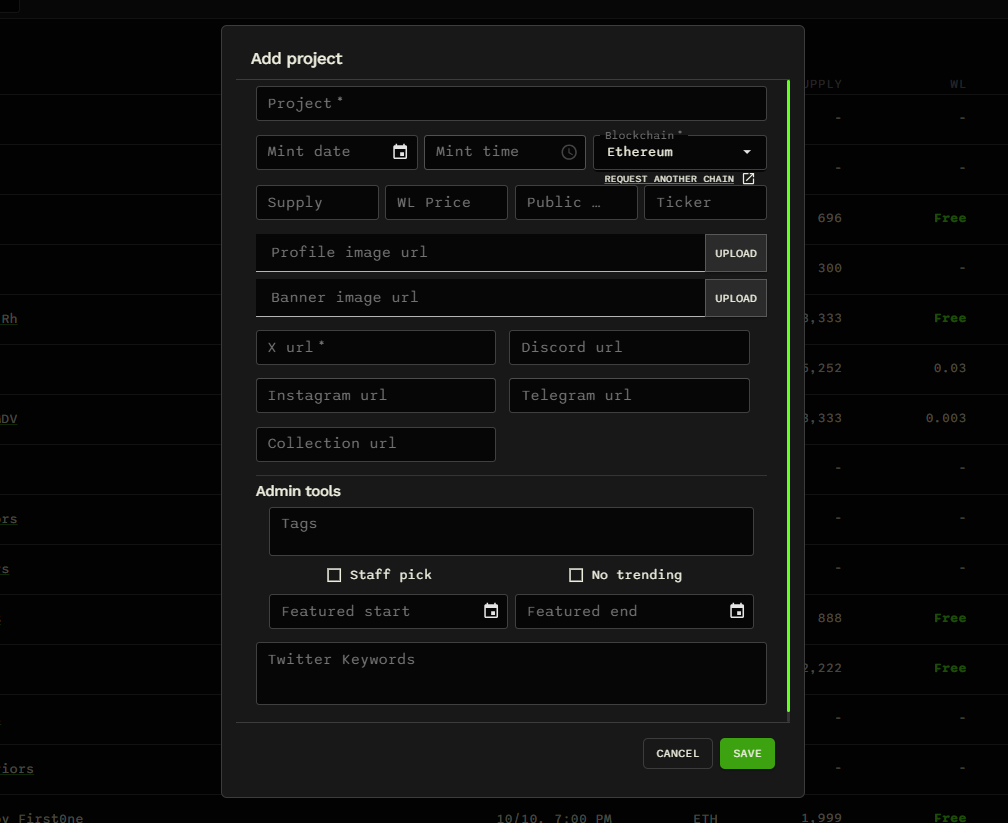Save the new project

click(x=747, y=754)
